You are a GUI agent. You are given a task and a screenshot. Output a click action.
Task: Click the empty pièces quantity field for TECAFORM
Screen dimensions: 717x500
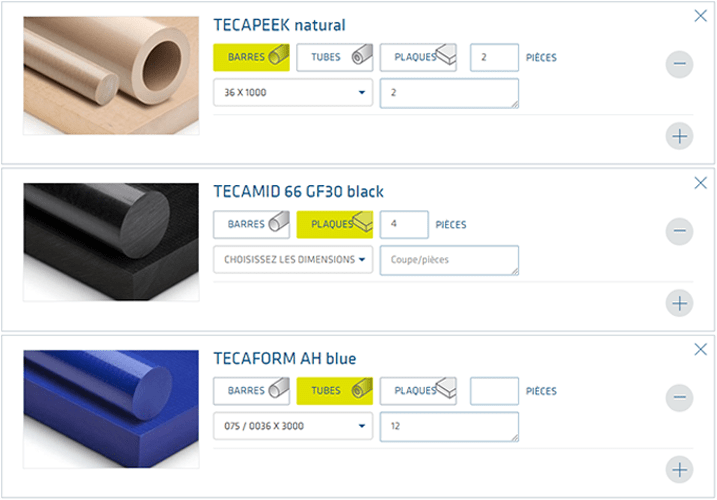(x=494, y=391)
